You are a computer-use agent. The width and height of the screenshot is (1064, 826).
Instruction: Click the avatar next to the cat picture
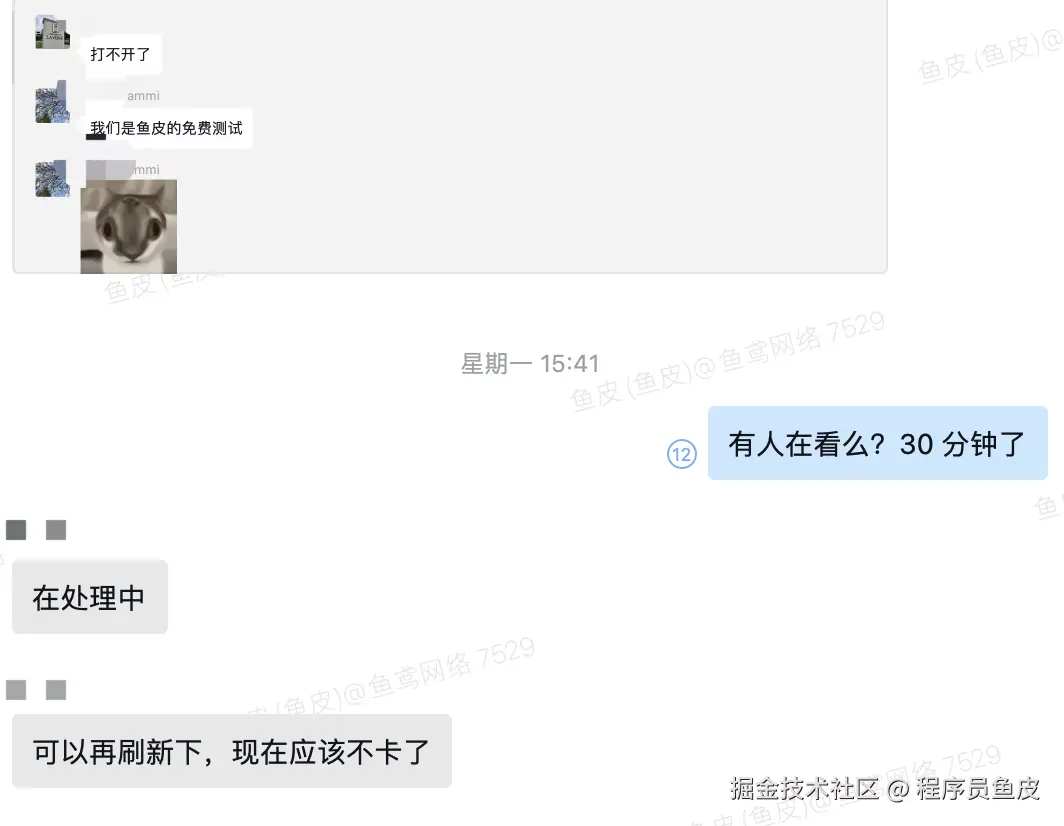pyautogui.click(x=52, y=179)
